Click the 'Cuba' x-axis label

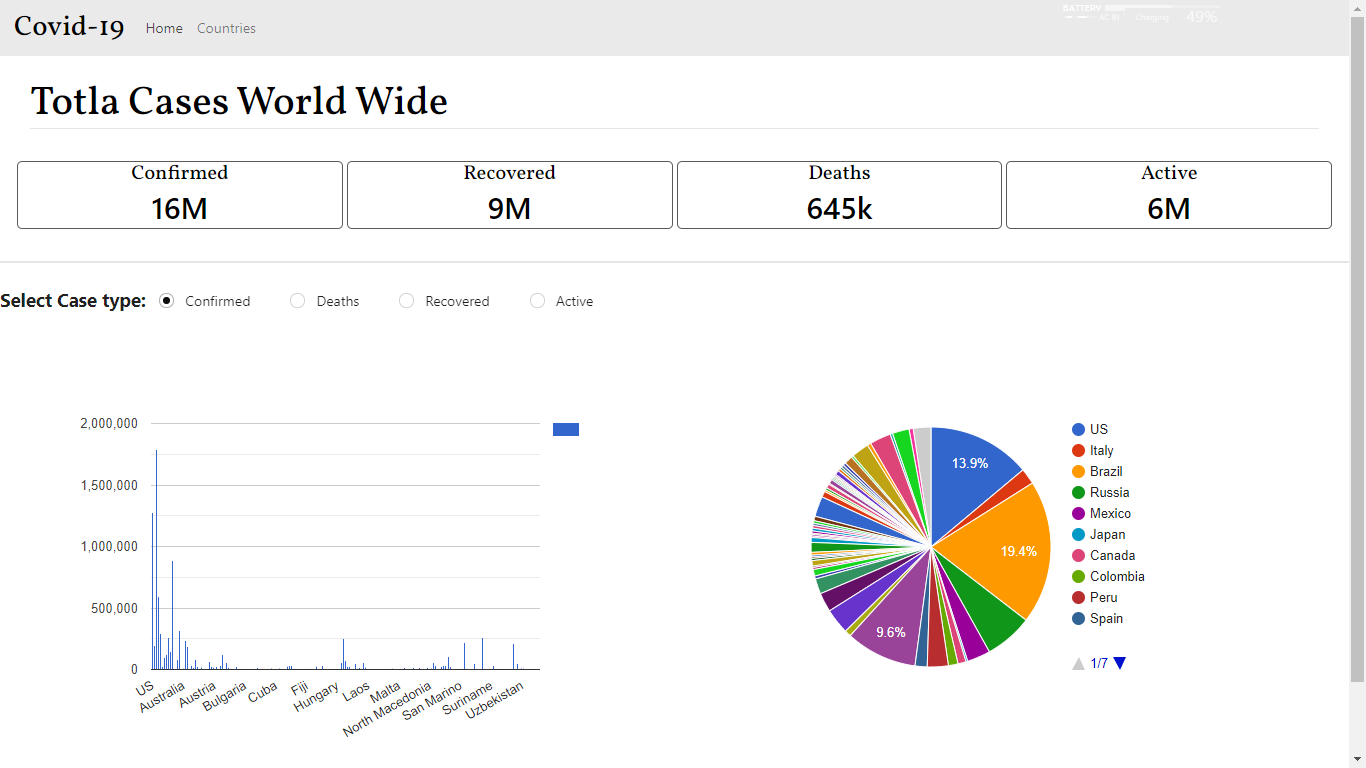coord(263,692)
